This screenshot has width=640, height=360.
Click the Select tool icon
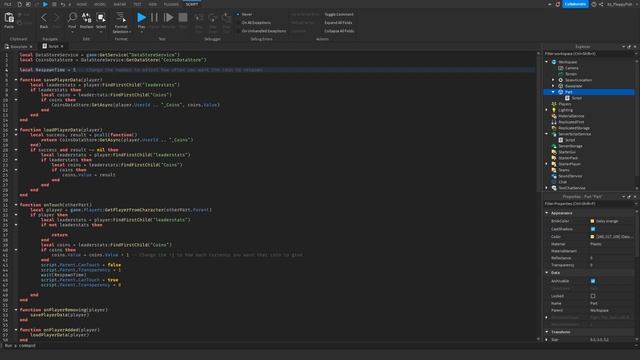point(101,17)
